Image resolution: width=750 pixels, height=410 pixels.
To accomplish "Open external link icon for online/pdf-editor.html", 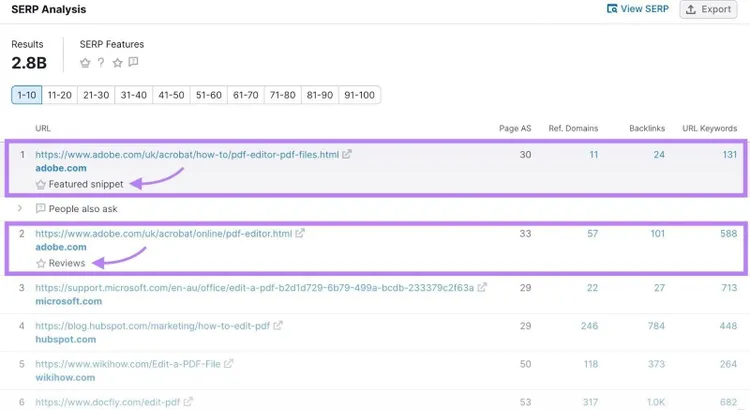I will click(x=300, y=233).
